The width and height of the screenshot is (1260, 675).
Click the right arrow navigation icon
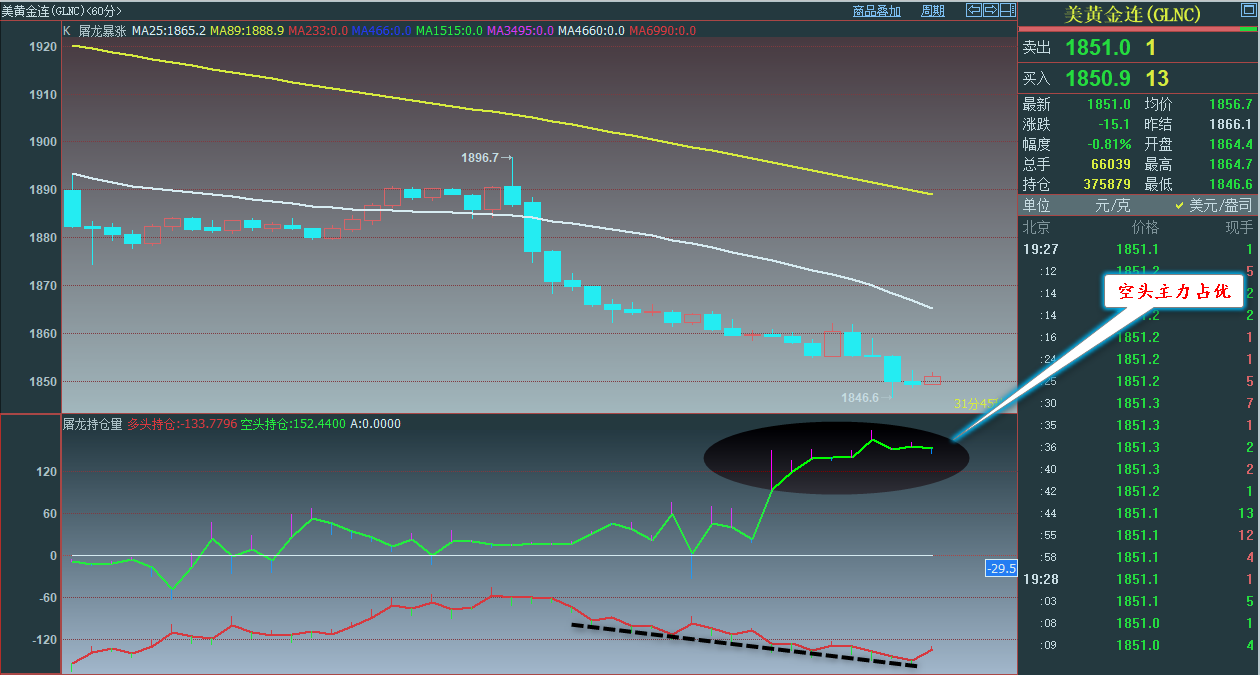point(990,11)
